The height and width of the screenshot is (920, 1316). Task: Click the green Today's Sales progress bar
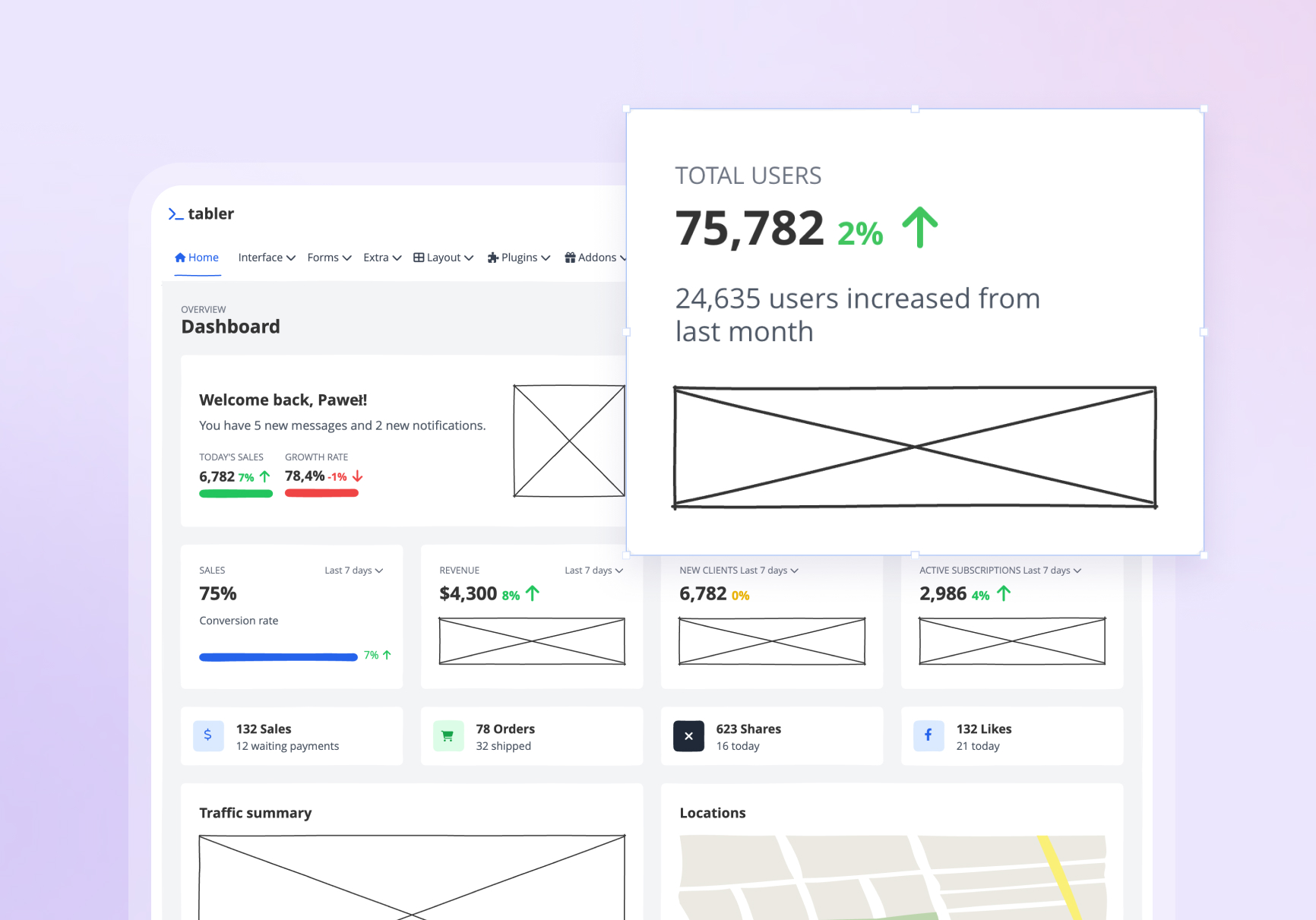236,494
